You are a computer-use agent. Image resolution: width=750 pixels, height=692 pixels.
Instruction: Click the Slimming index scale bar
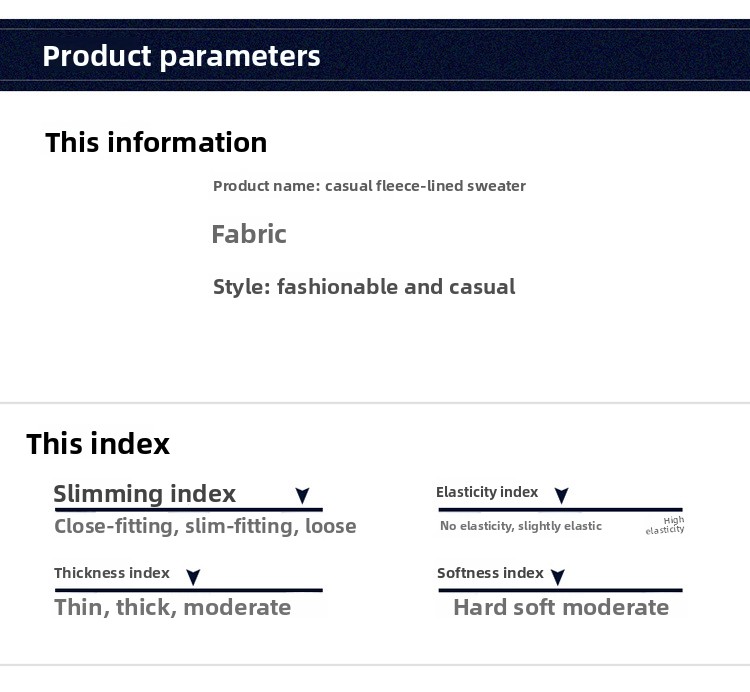point(188,510)
